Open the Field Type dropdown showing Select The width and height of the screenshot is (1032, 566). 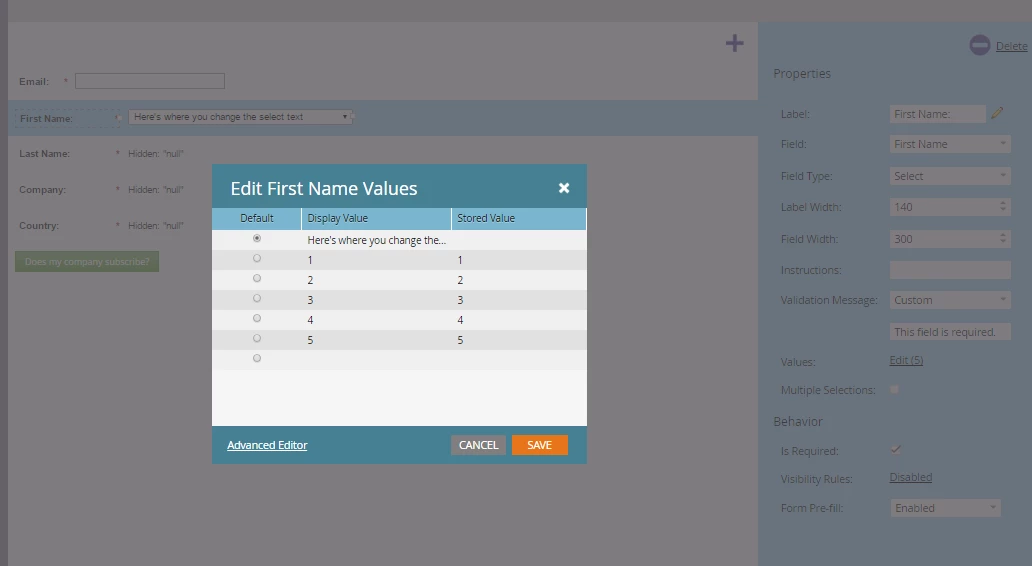tap(950, 176)
